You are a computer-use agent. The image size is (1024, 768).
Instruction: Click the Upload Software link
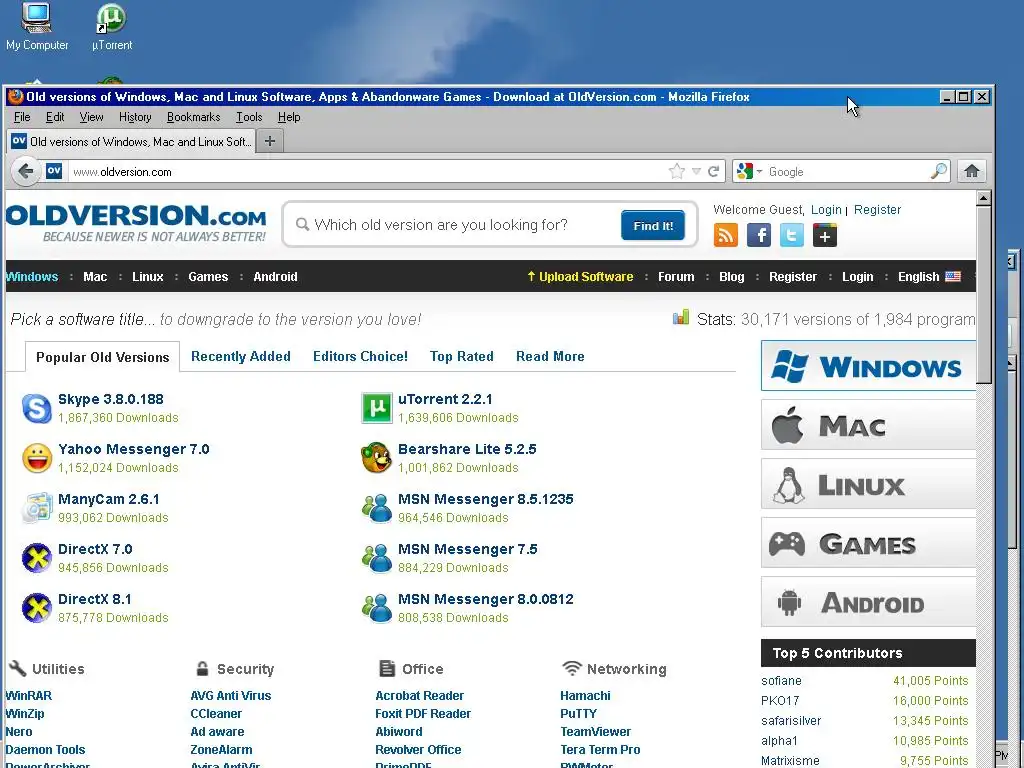pyautogui.click(x=580, y=276)
